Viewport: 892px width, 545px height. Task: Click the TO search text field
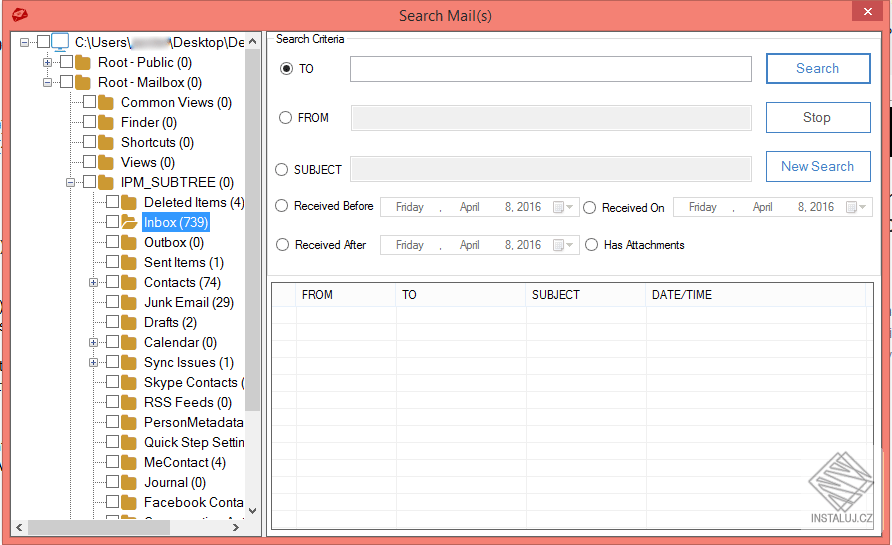point(551,69)
